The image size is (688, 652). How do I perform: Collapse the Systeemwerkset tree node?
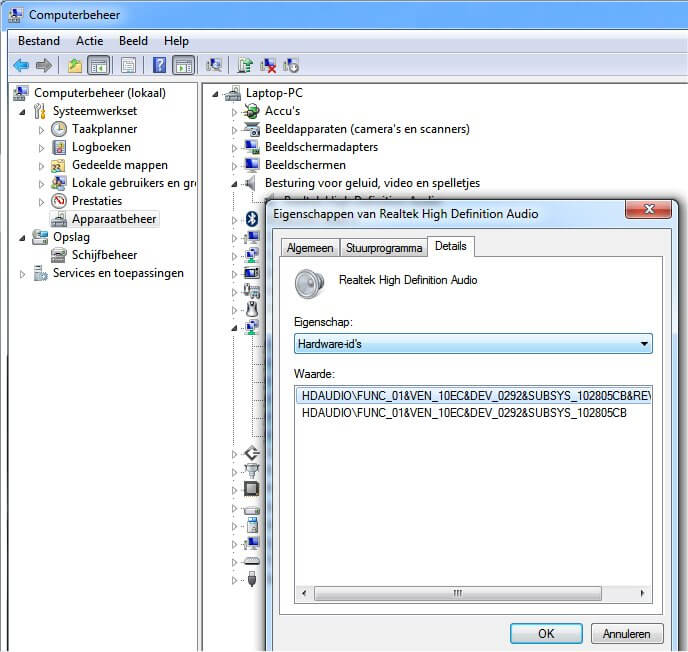[x=22, y=111]
